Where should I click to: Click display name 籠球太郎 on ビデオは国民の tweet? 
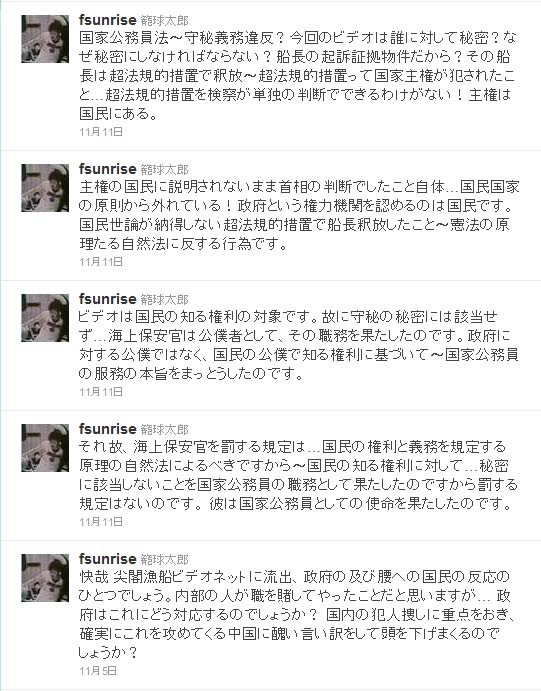point(164,300)
